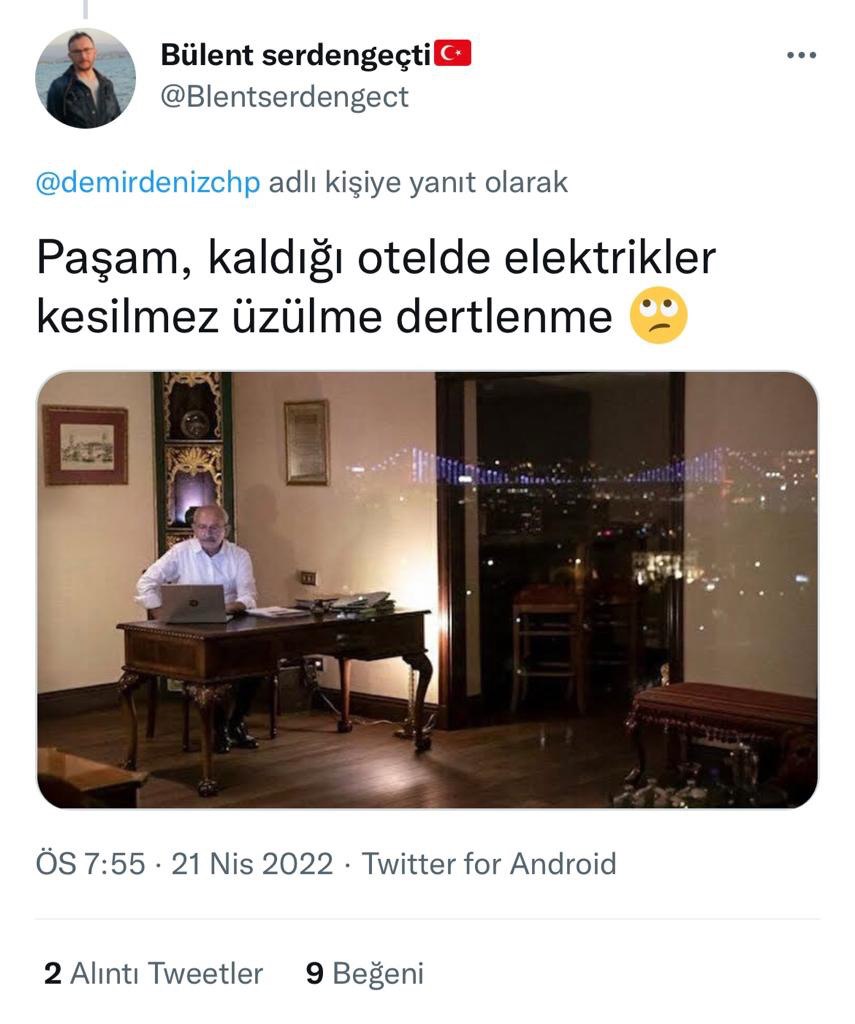
Task: Open the @demirdenizchp mention link
Action: (148, 182)
